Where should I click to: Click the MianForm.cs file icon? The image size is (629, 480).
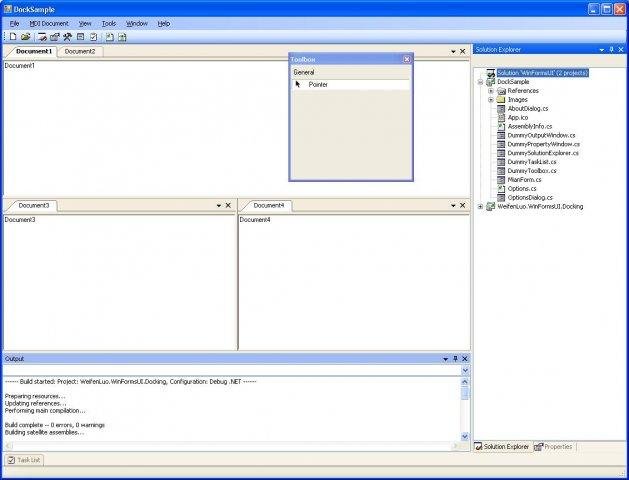pyautogui.click(x=501, y=180)
